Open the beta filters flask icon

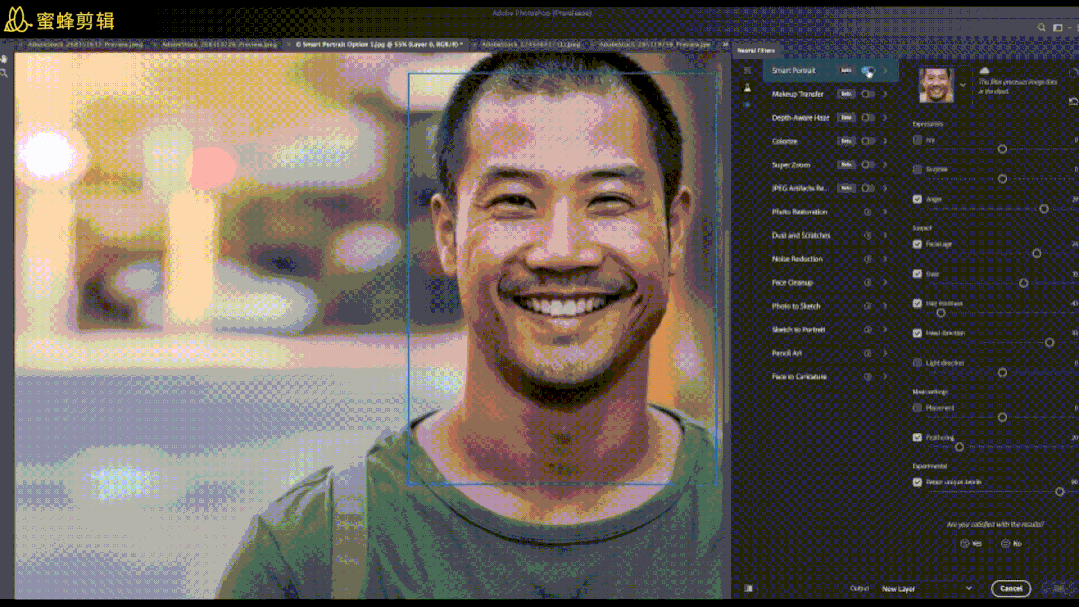coord(747,87)
